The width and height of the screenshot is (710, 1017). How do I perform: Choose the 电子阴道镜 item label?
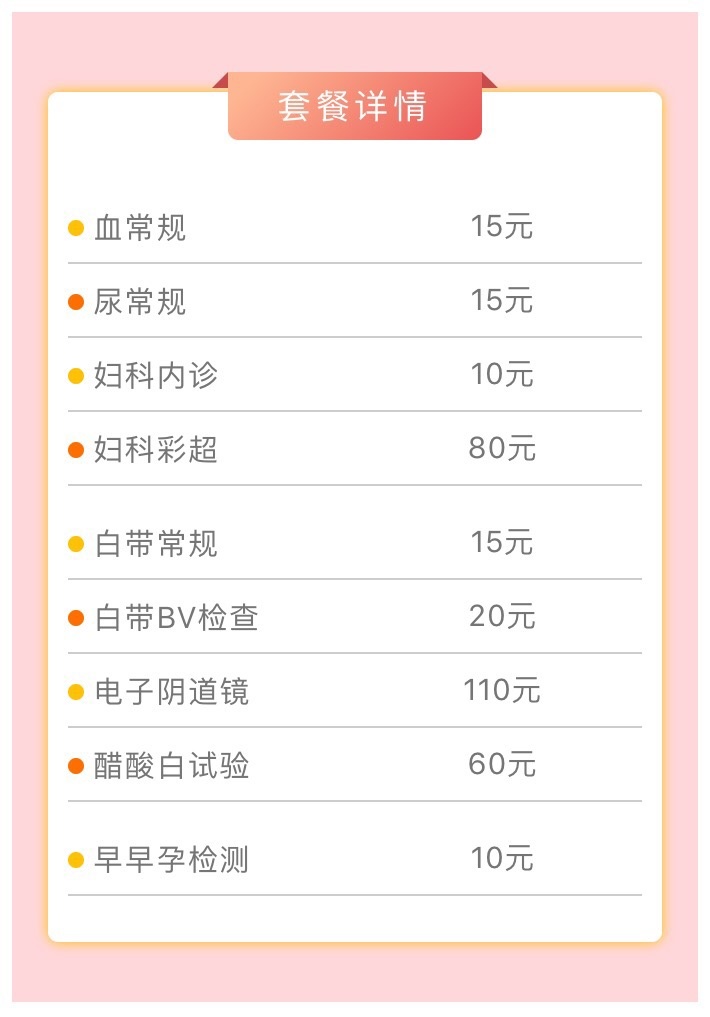172,691
